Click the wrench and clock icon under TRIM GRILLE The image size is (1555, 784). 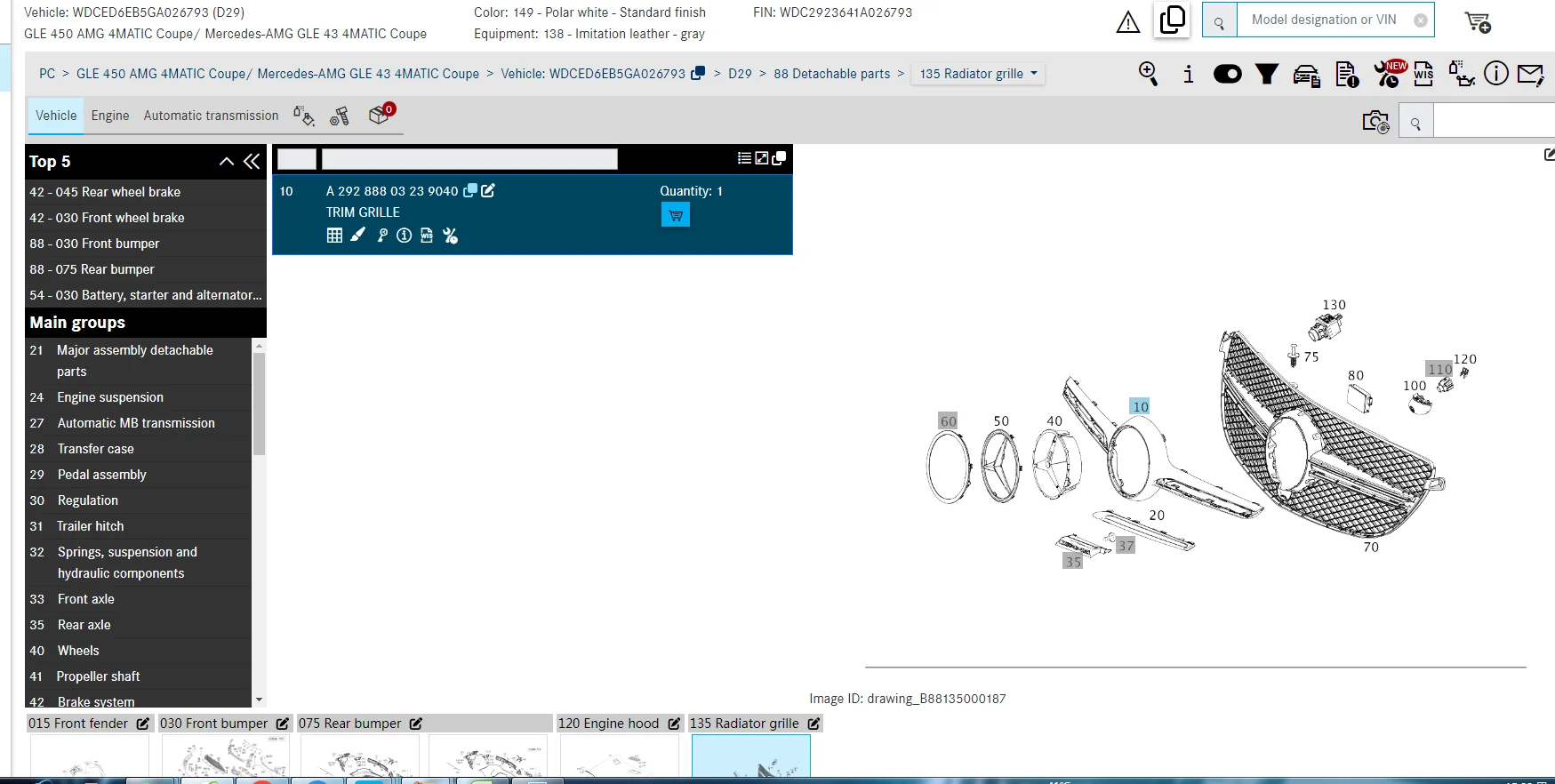(x=451, y=236)
